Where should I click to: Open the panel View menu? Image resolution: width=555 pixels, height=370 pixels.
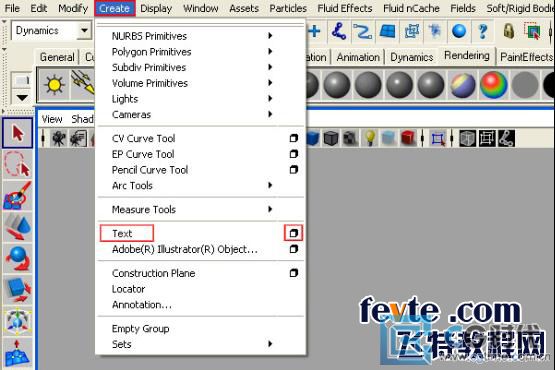52,119
